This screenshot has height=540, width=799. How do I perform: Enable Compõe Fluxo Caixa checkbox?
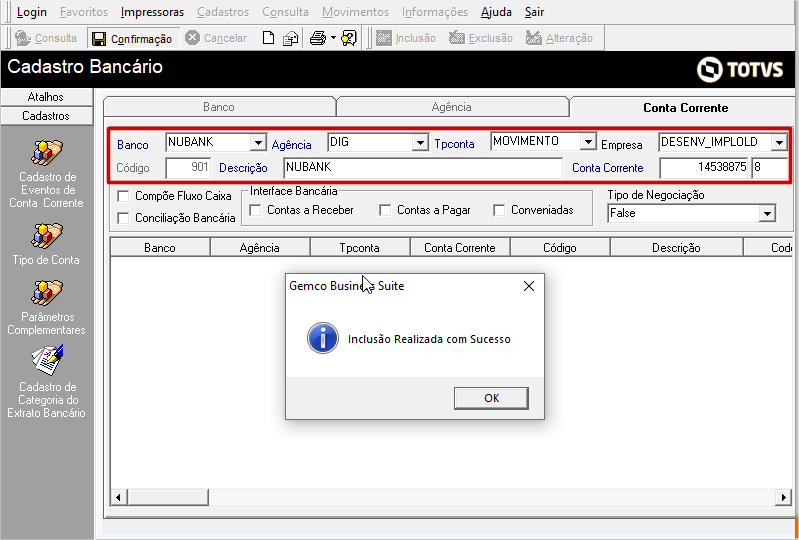[123, 196]
